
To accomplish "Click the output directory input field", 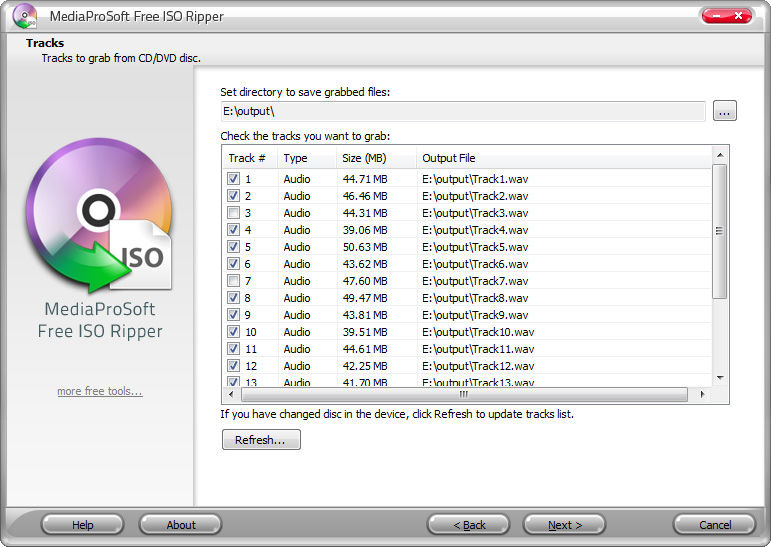I will pyautogui.click(x=463, y=111).
